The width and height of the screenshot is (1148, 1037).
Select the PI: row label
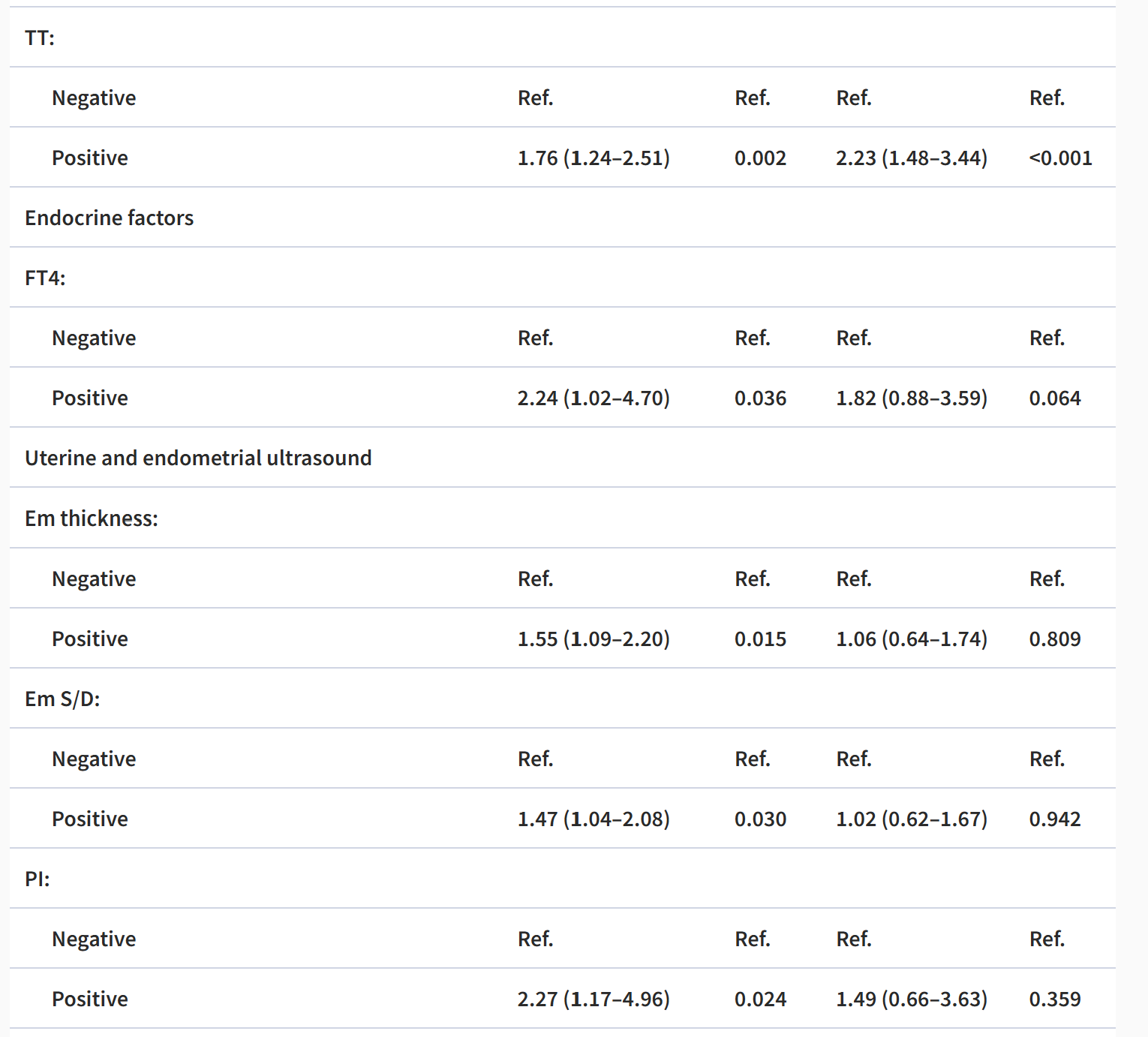click(x=38, y=879)
